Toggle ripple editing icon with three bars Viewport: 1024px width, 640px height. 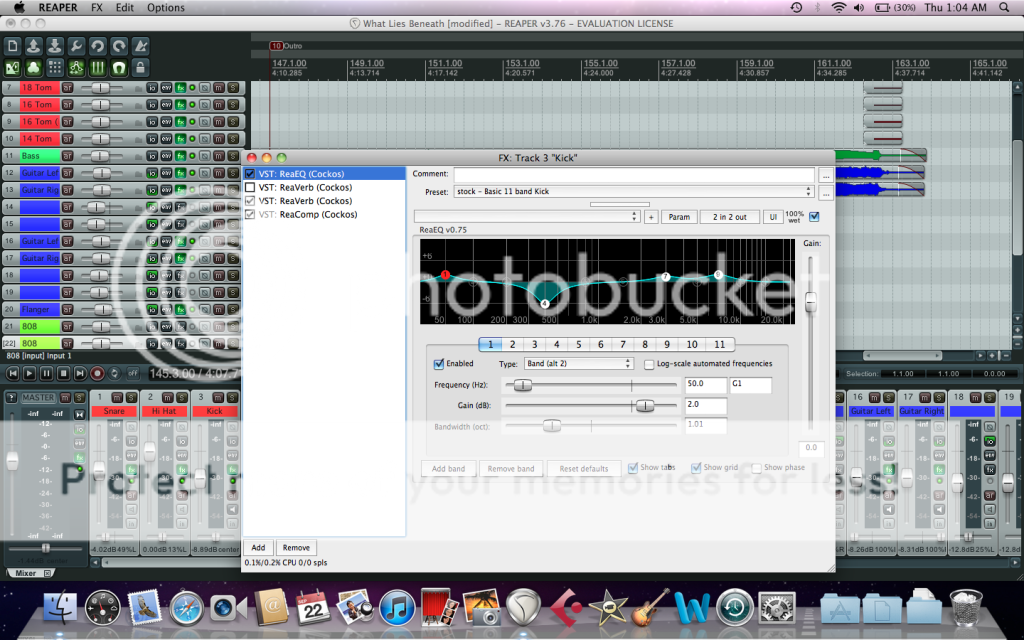tap(97, 67)
